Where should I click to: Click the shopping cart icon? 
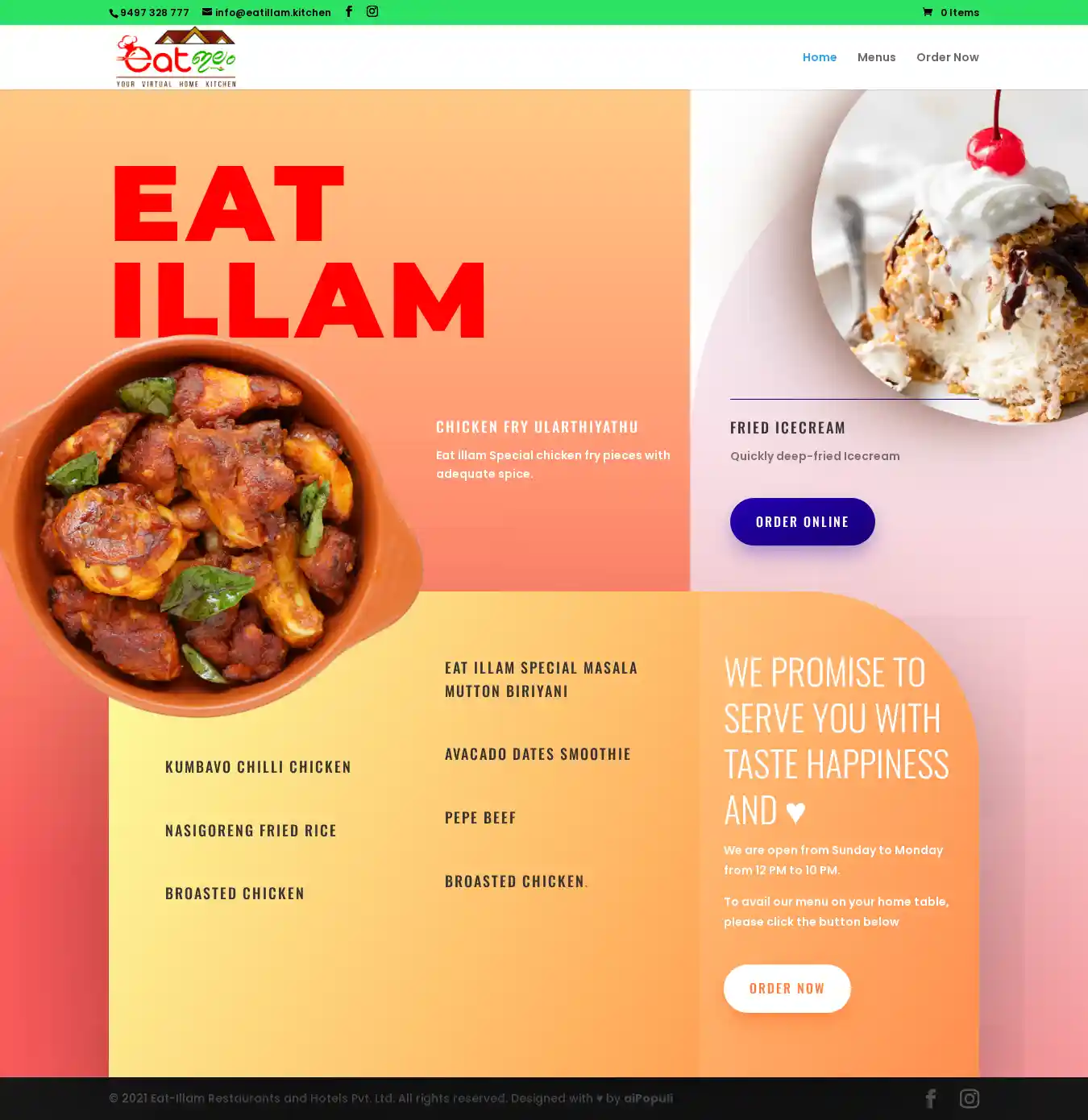click(928, 12)
